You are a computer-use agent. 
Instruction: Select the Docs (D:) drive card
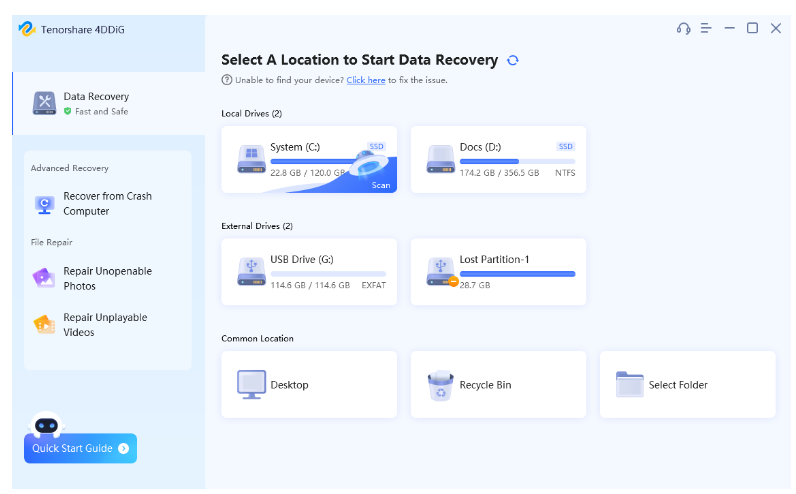498,160
